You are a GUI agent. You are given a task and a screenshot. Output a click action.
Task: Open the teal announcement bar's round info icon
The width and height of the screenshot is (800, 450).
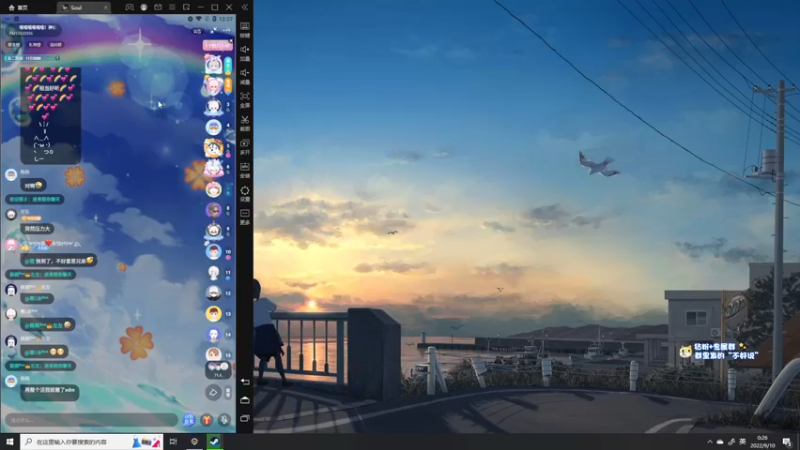click(57, 58)
